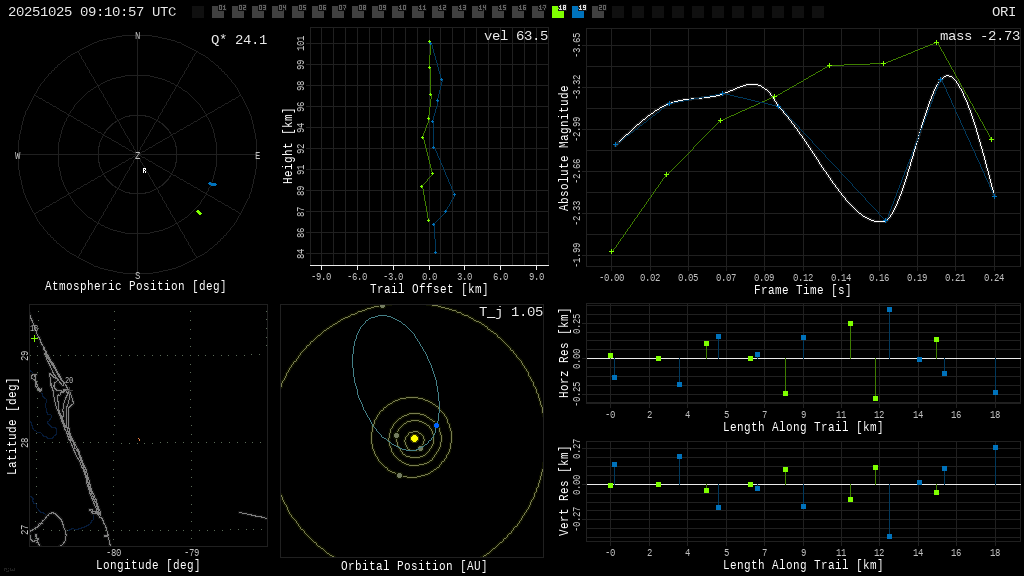The image size is (1024, 576).
Task: Select the blue Earth marker on orbit
Action: (436, 426)
